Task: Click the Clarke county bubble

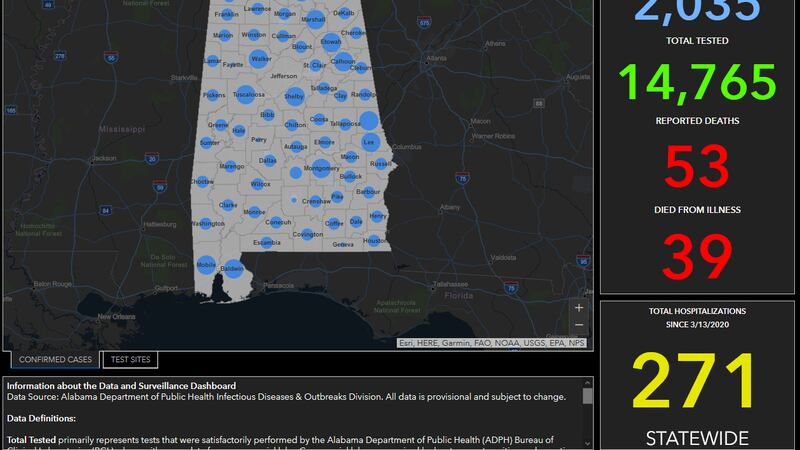Action: point(228,205)
